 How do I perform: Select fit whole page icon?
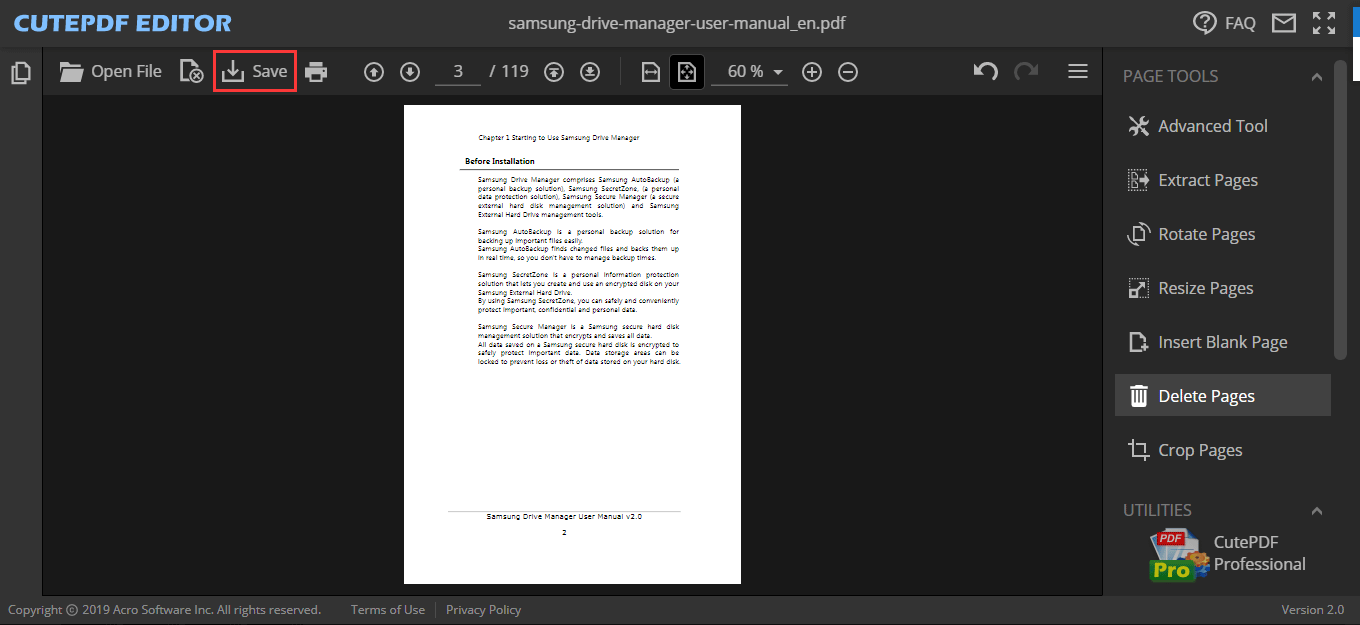point(686,72)
